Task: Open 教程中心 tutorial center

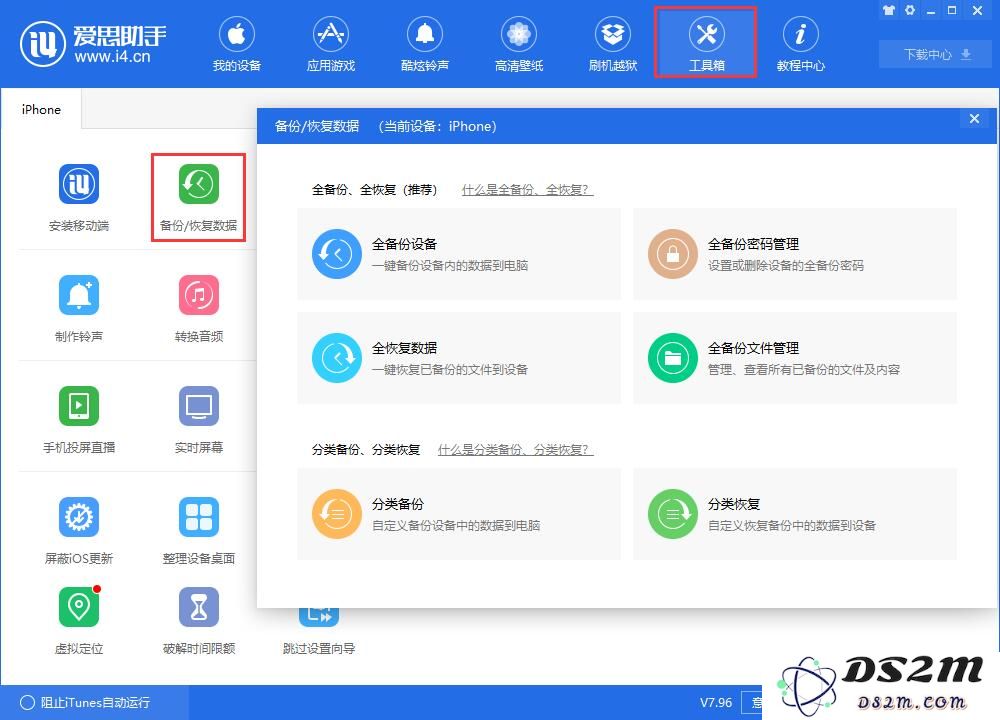Action: 800,44
